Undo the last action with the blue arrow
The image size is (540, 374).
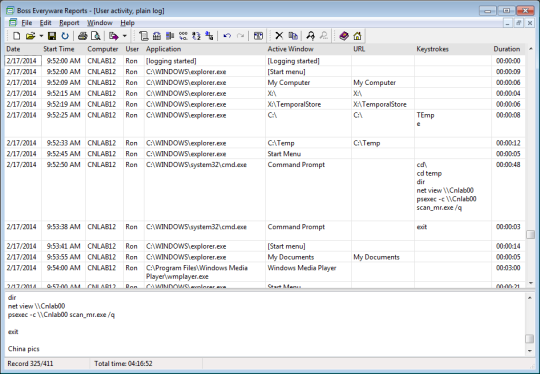pyautogui.click(x=227, y=36)
